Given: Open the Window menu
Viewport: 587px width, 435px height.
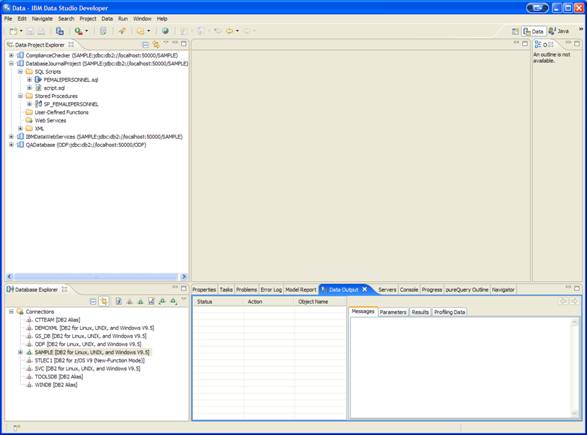Looking at the screenshot, I should click(142, 19).
